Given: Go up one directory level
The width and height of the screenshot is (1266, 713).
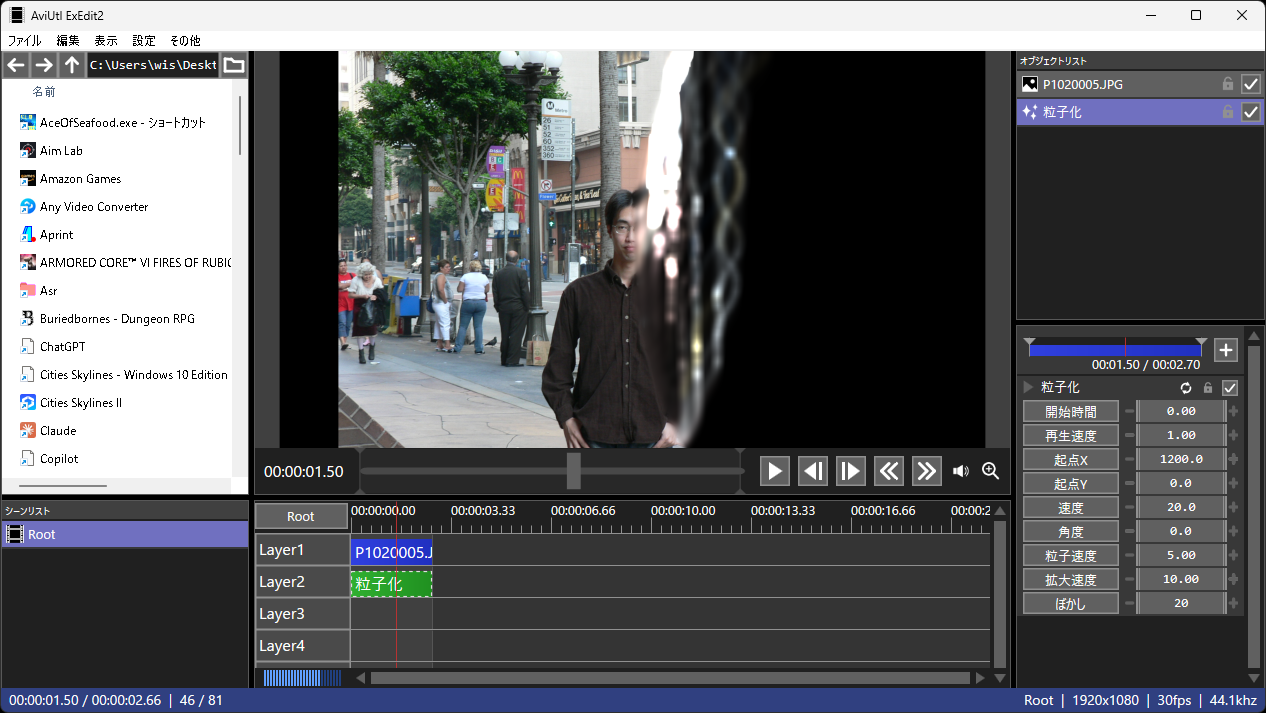Looking at the screenshot, I should [x=71, y=65].
